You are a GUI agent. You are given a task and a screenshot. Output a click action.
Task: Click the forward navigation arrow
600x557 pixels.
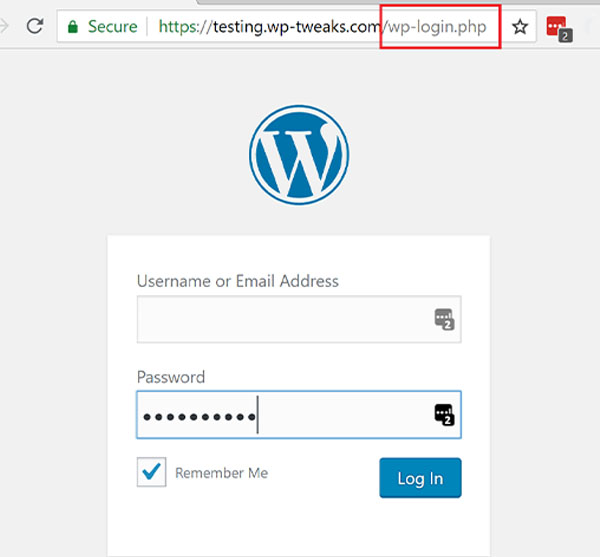pyautogui.click(x=3, y=26)
